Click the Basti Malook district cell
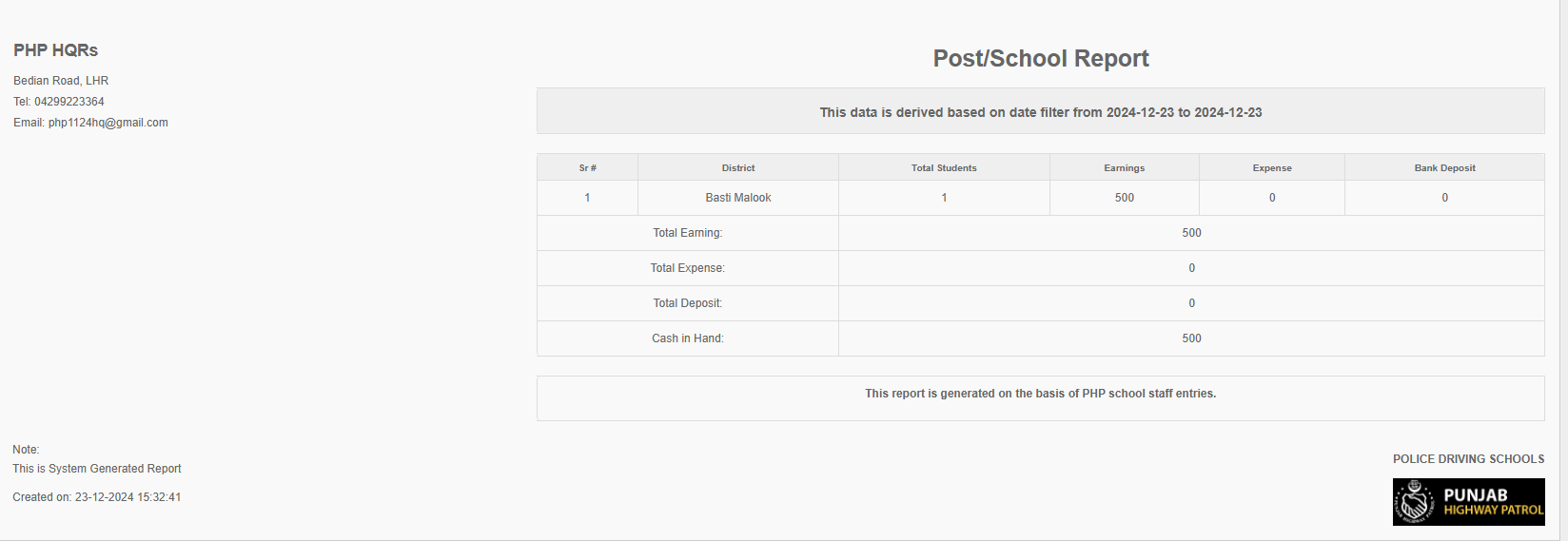1568x541 pixels. pyautogui.click(x=738, y=198)
